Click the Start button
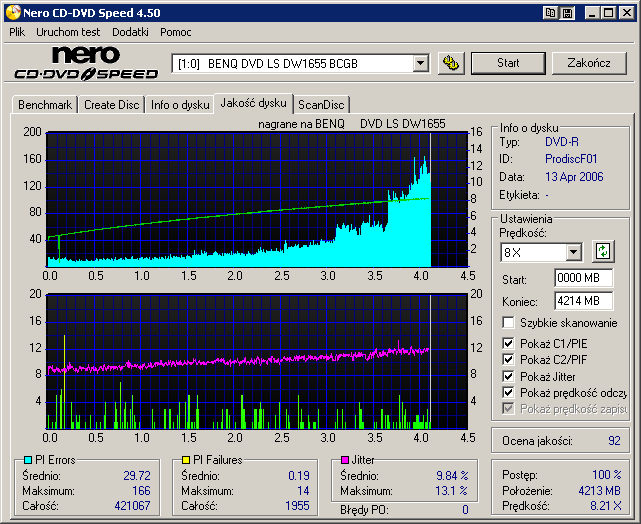641x524 pixels. point(508,63)
